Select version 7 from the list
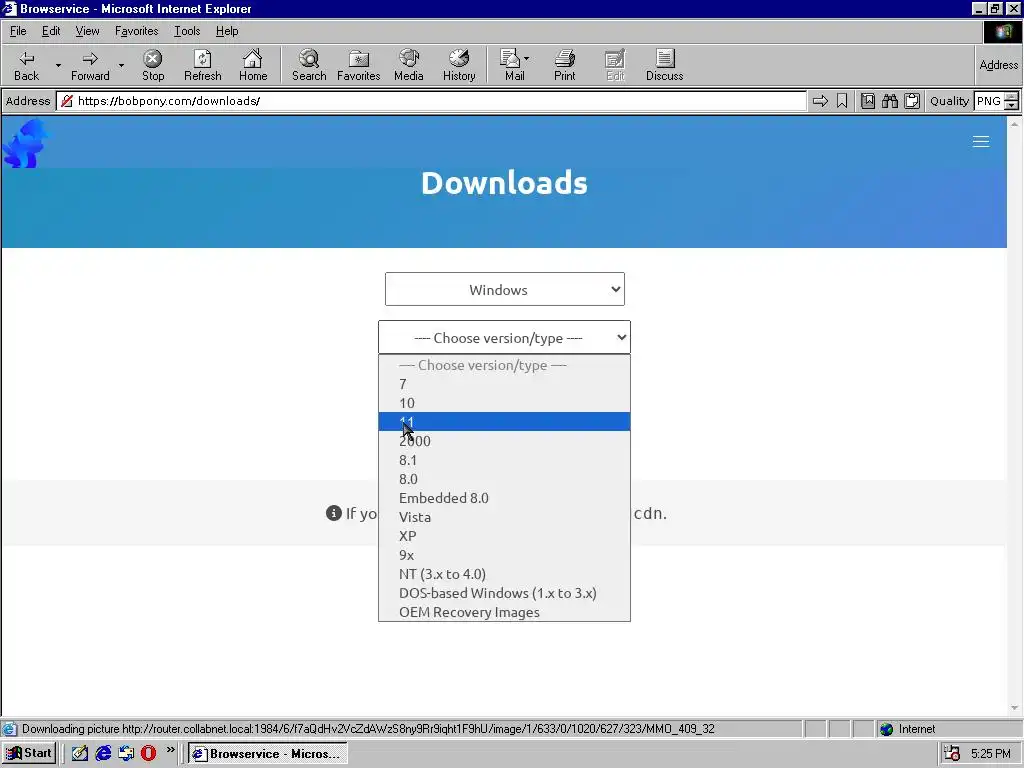This screenshot has width=1024, height=768. click(x=504, y=384)
